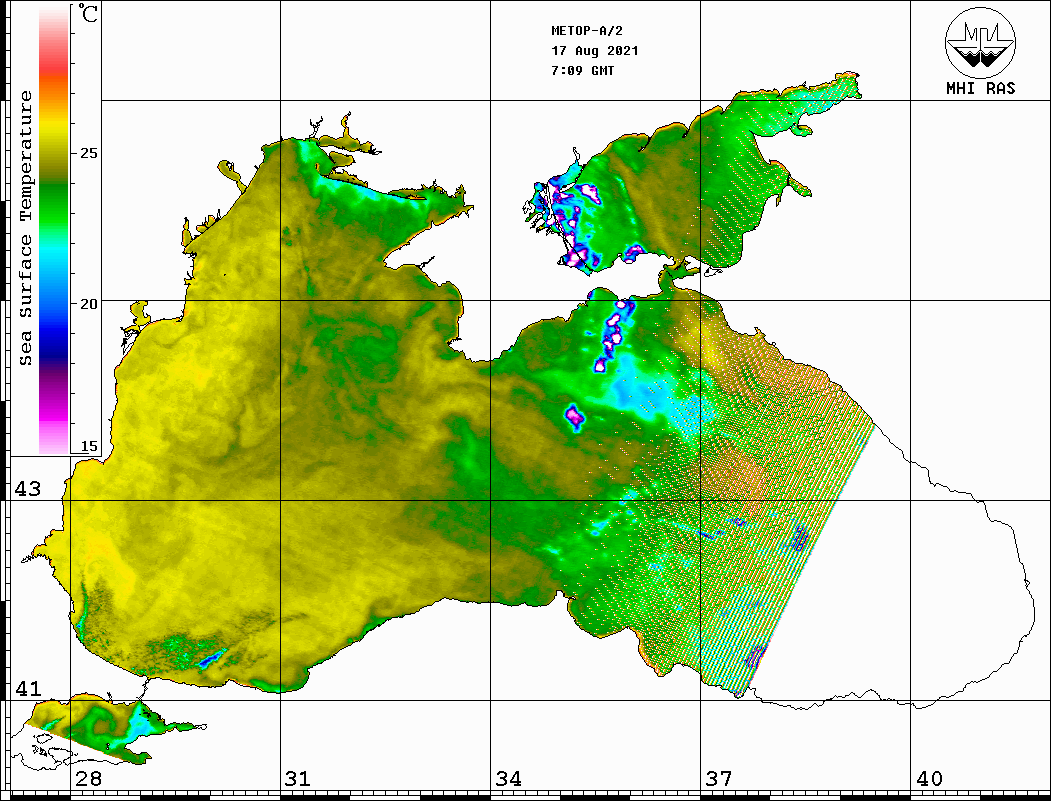1051x801 pixels.
Task: Click the temperature color scale bar
Action: 54,229
